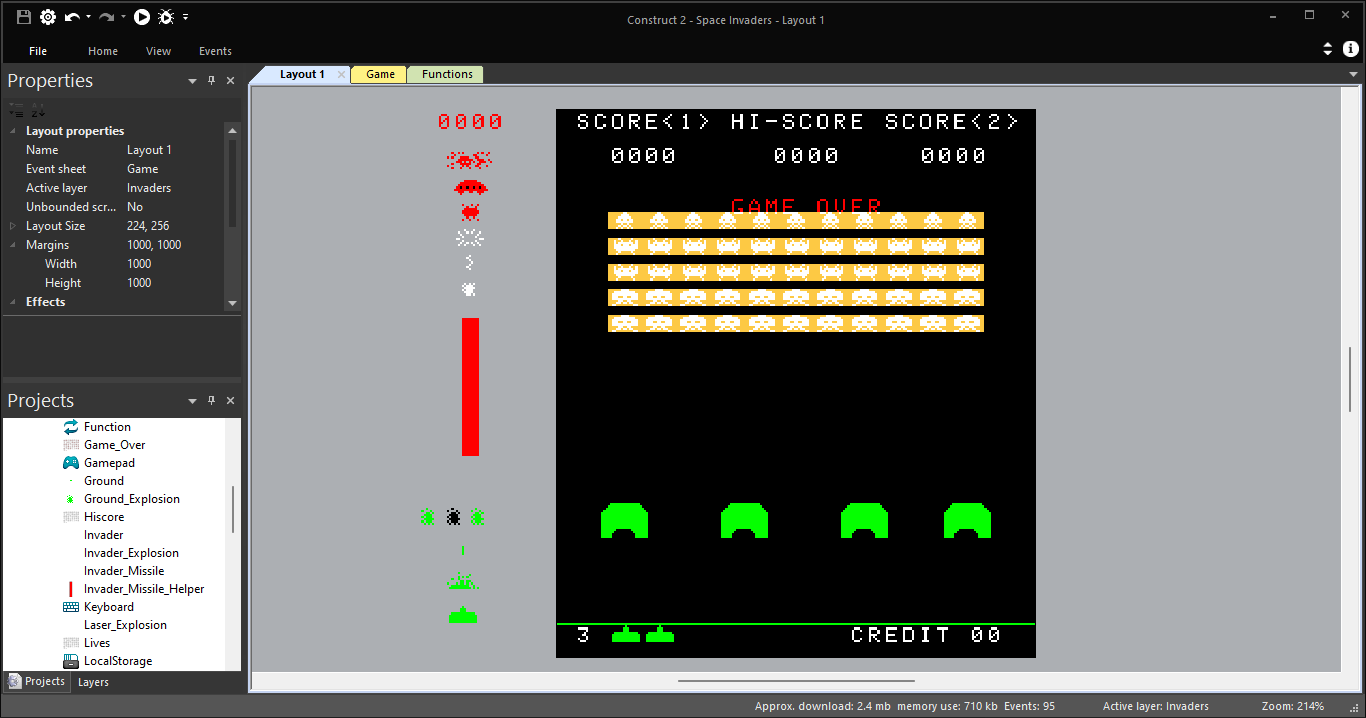This screenshot has height=718, width=1366.
Task: Pin the Properties panel
Action: click(211, 81)
